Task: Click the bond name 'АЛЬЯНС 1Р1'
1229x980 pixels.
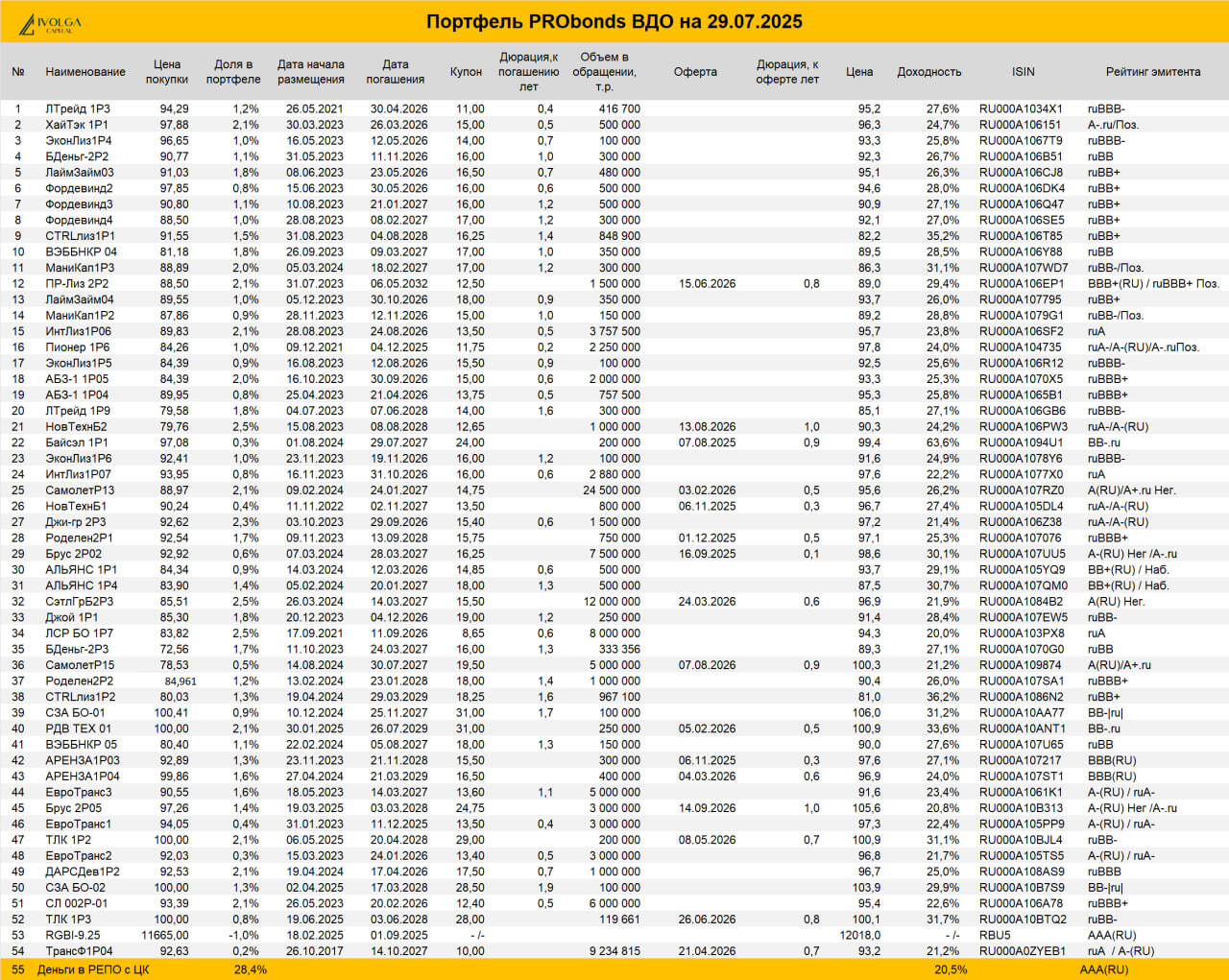Action: [82, 570]
